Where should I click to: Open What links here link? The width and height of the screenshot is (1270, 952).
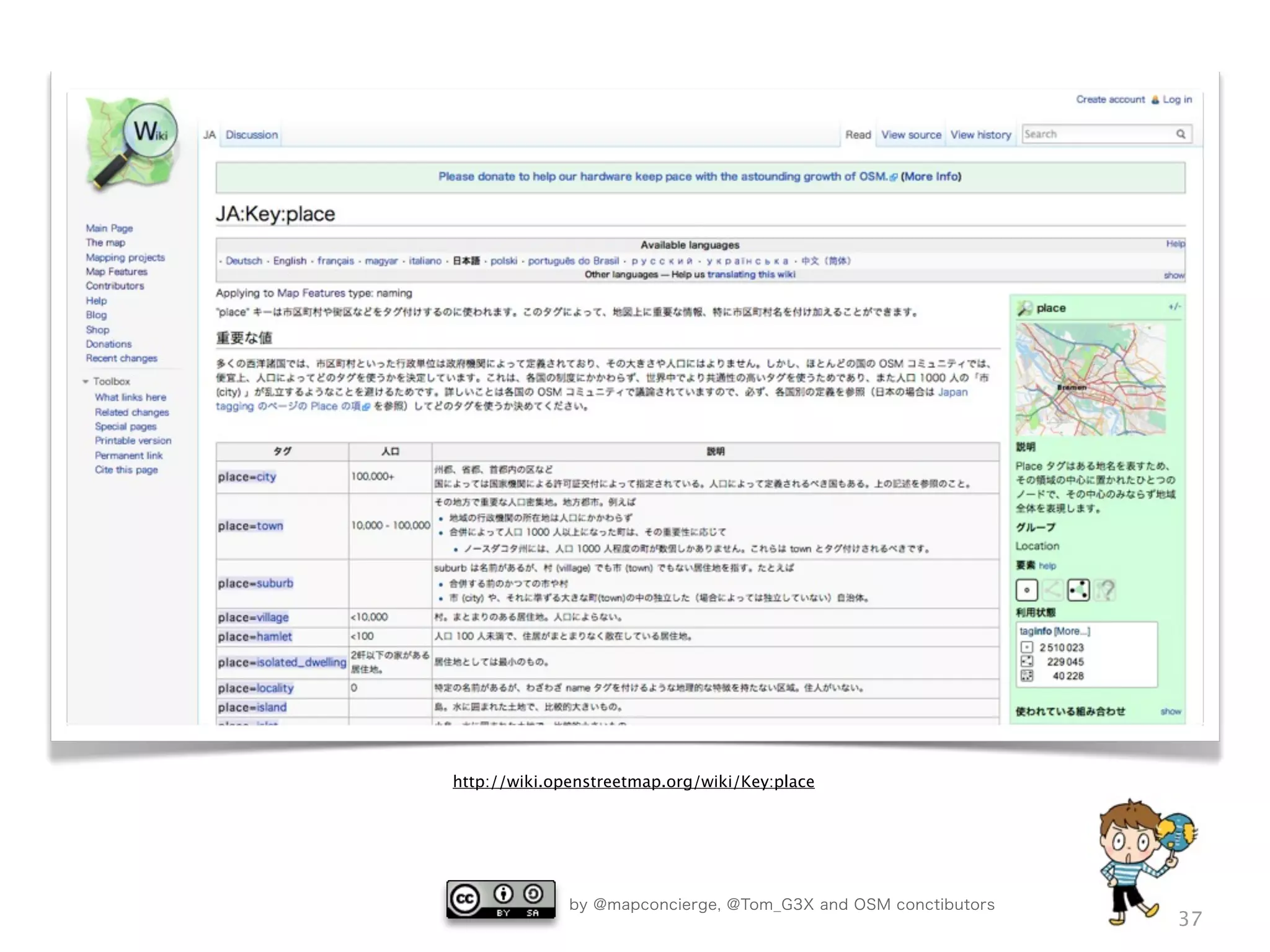click(x=130, y=397)
